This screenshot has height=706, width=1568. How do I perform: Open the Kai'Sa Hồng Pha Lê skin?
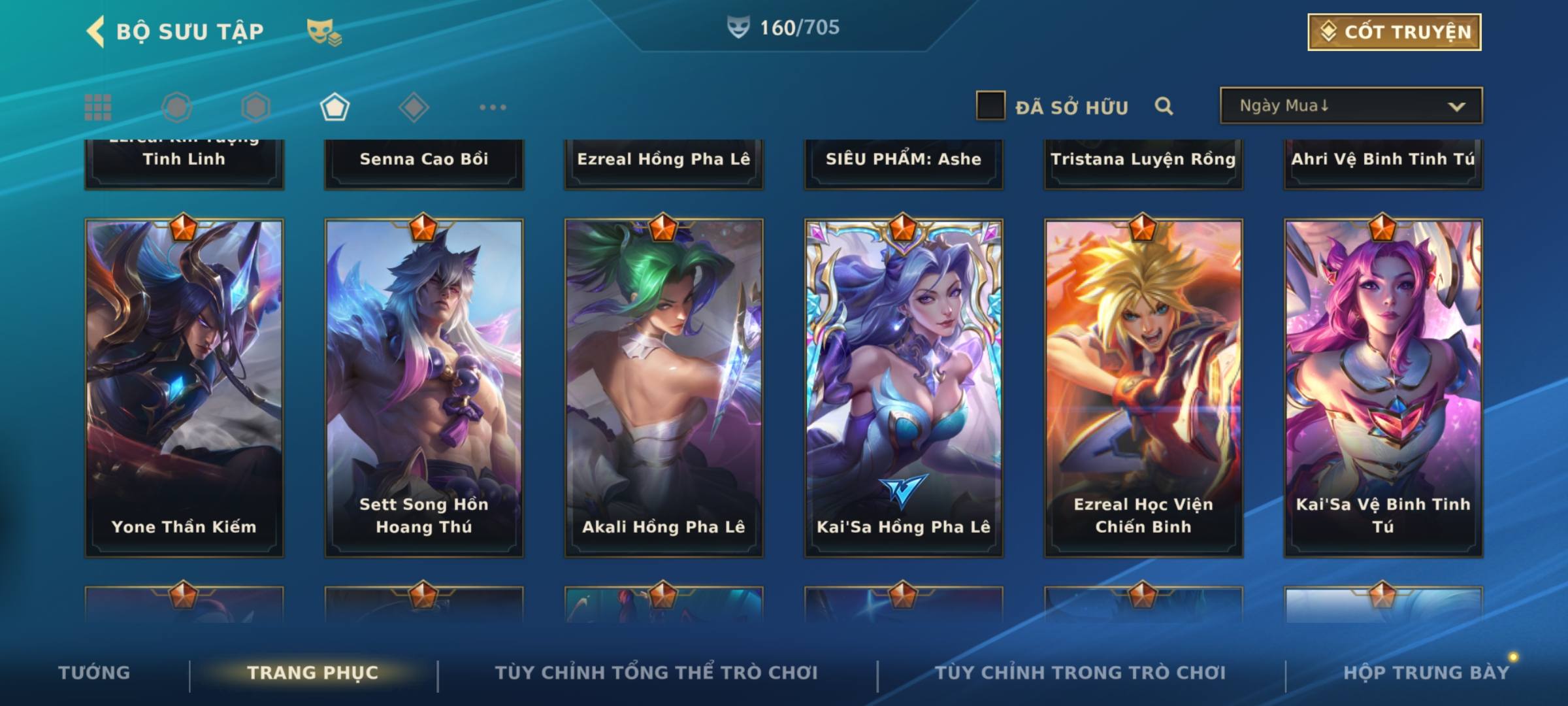[x=904, y=388]
